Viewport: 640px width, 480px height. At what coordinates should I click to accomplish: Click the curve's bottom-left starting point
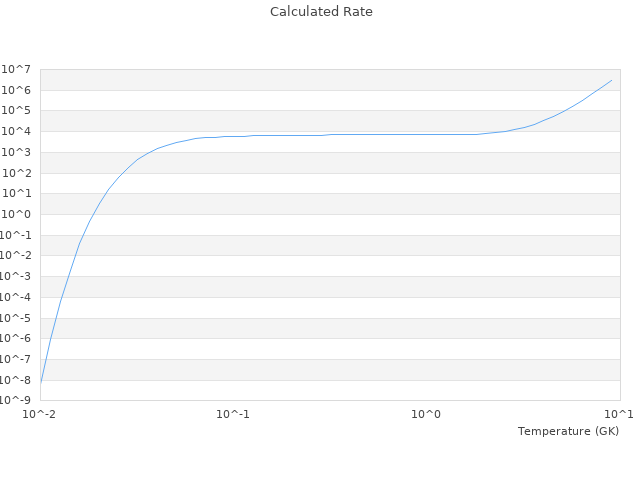[41, 381]
